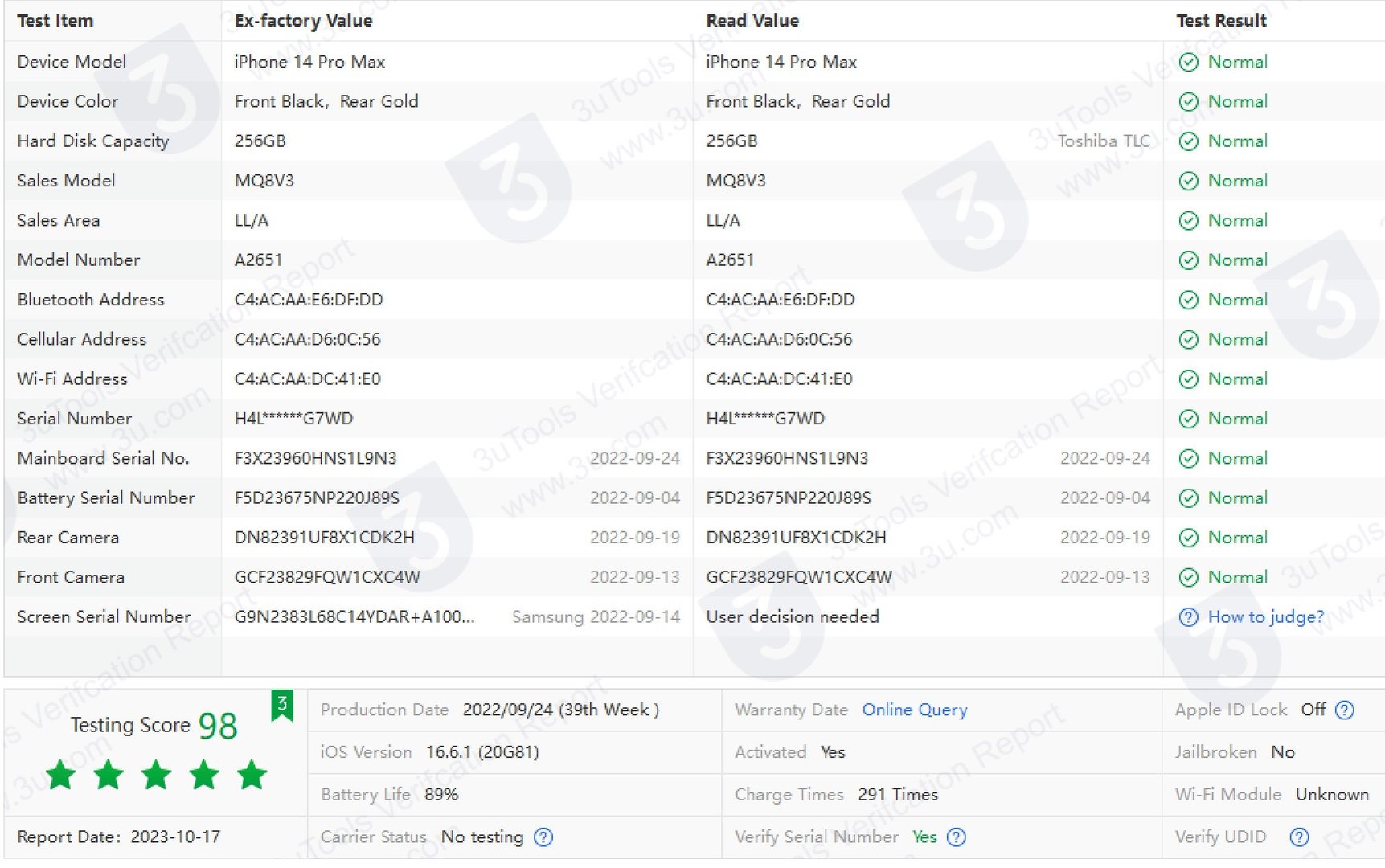Click the Serial Number ex-factory value
Screen dimensions: 1385x868
[x=293, y=419]
